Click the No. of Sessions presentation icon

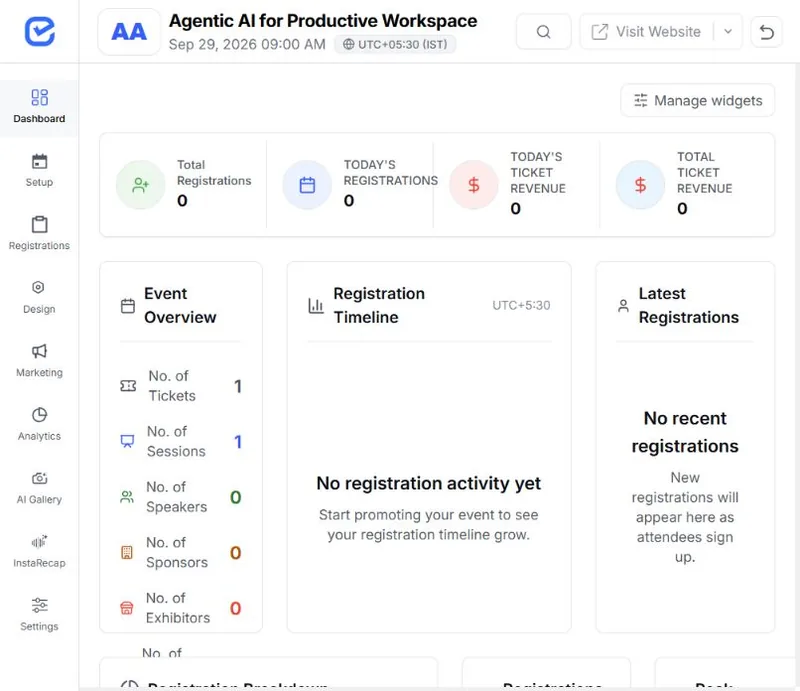[127, 441]
